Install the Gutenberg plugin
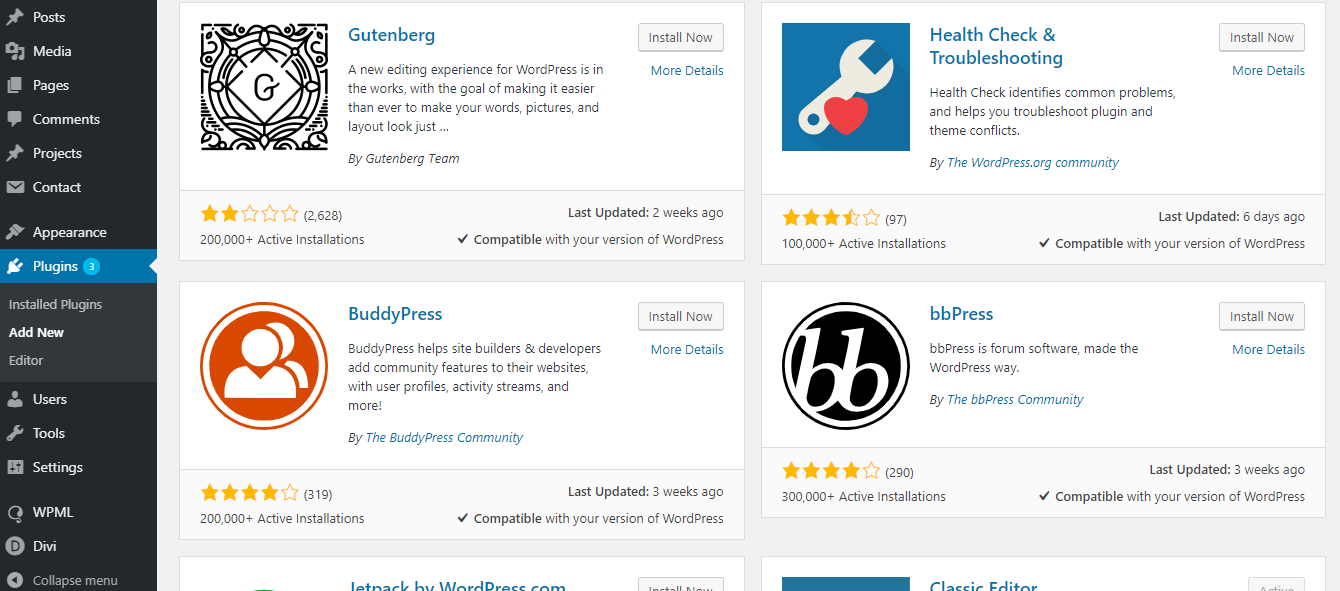This screenshot has height=591, width=1340. coord(680,37)
